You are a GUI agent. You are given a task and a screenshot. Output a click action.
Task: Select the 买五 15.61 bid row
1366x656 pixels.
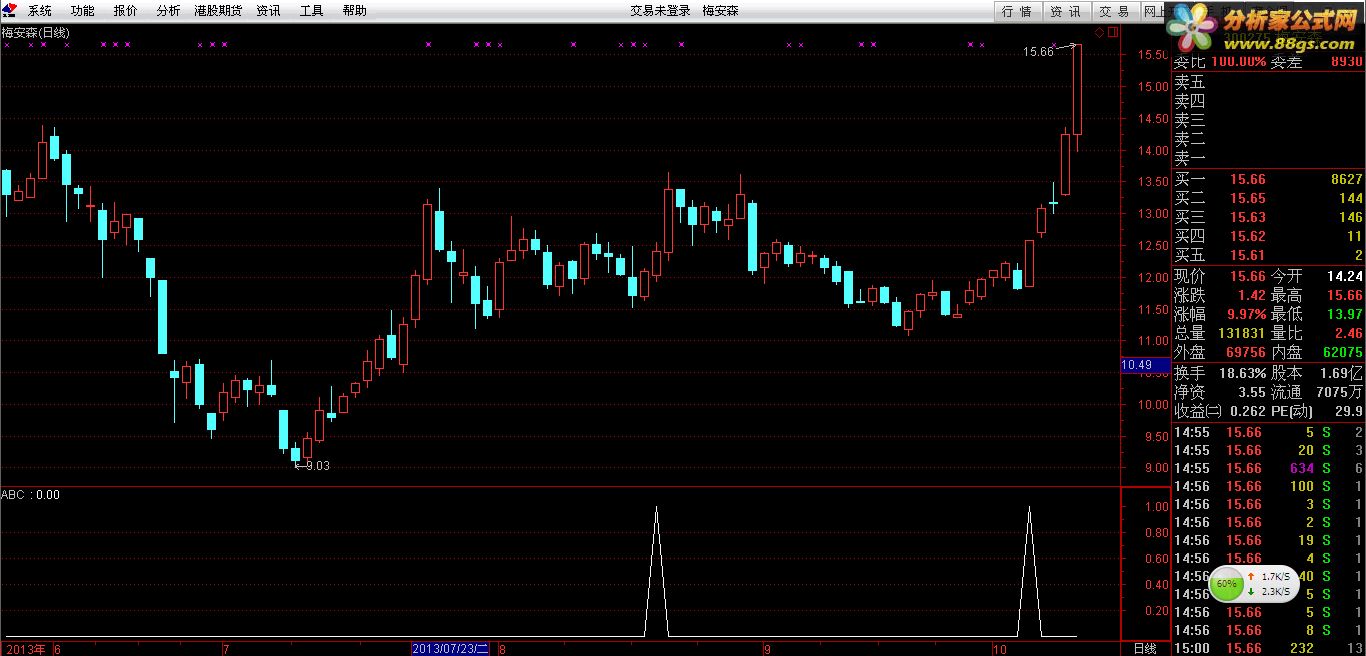[1268, 255]
